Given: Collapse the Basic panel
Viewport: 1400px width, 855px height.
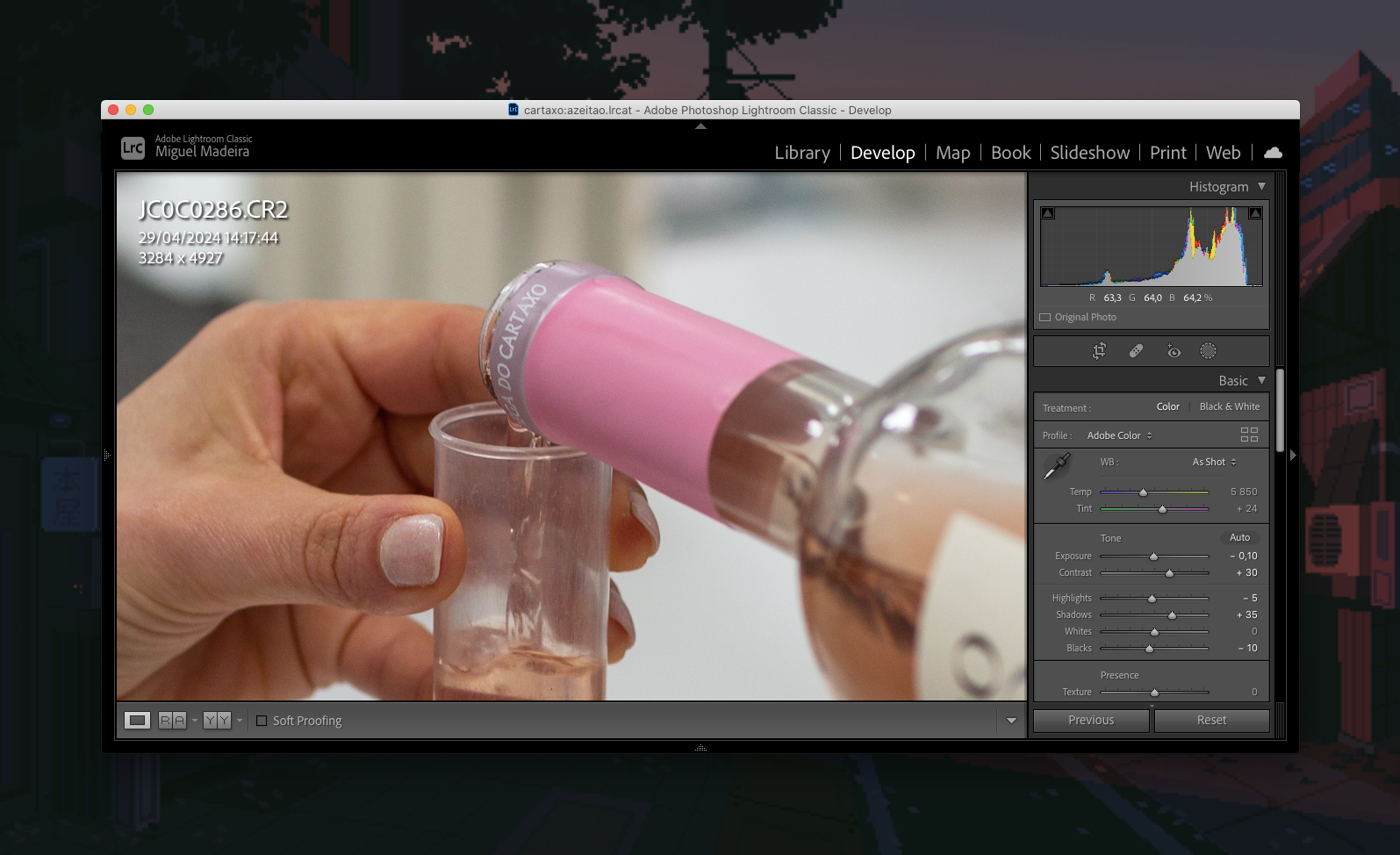Looking at the screenshot, I should (1262, 380).
